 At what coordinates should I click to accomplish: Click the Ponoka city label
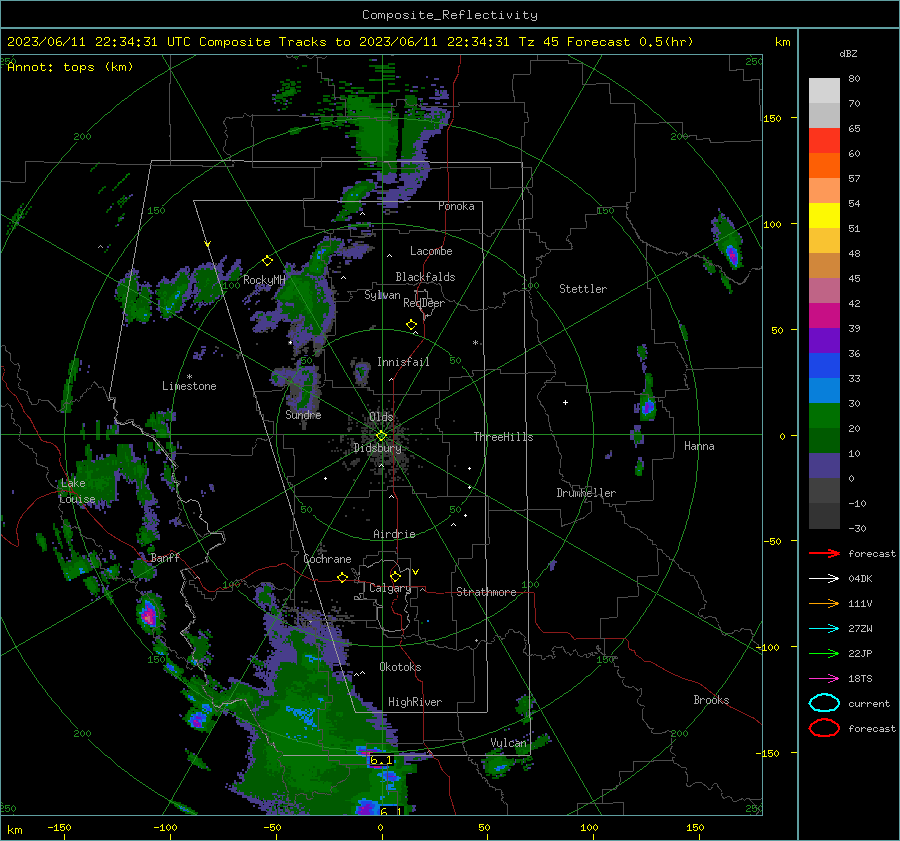(x=456, y=206)
